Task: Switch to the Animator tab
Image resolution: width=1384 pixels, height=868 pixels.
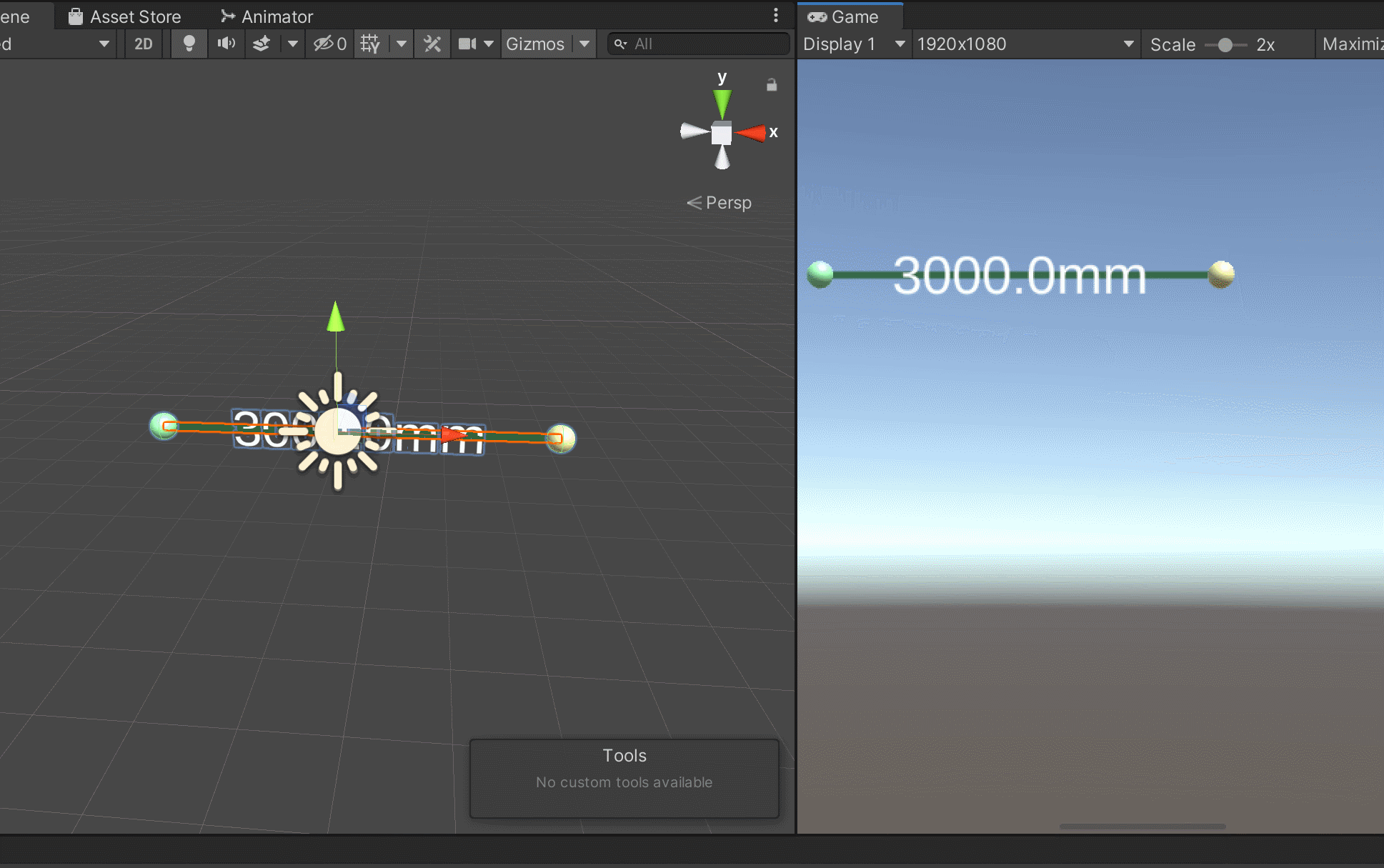Action: click(275, 16)
